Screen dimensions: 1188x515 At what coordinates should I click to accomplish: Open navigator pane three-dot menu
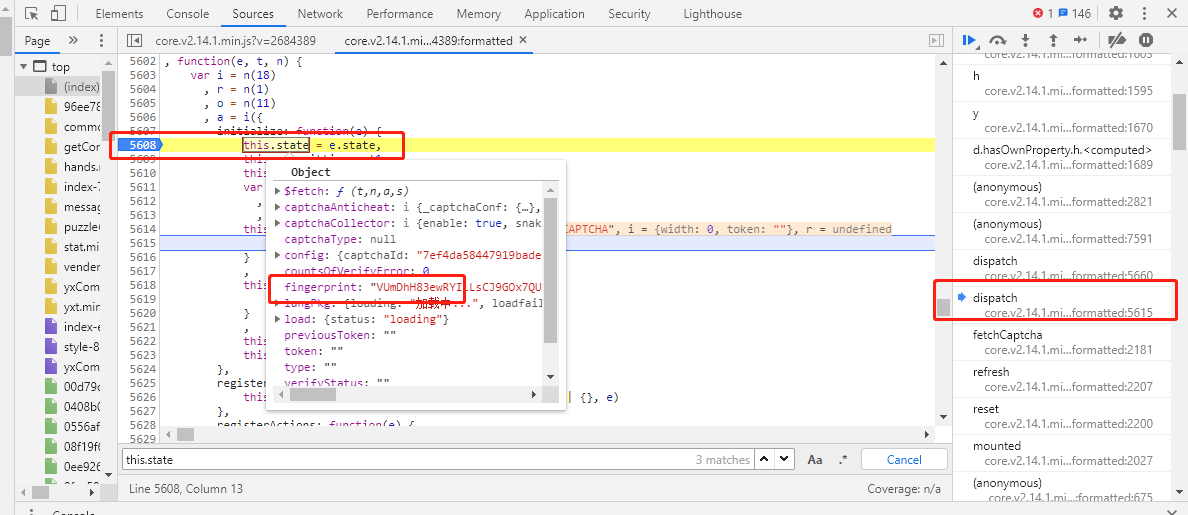pyautogui.click(x=101, y=41)
